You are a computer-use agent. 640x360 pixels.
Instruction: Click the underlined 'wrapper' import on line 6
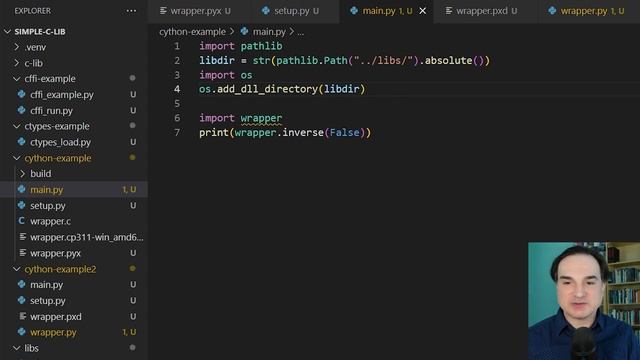pyautogui.click(x=261, y=118)
